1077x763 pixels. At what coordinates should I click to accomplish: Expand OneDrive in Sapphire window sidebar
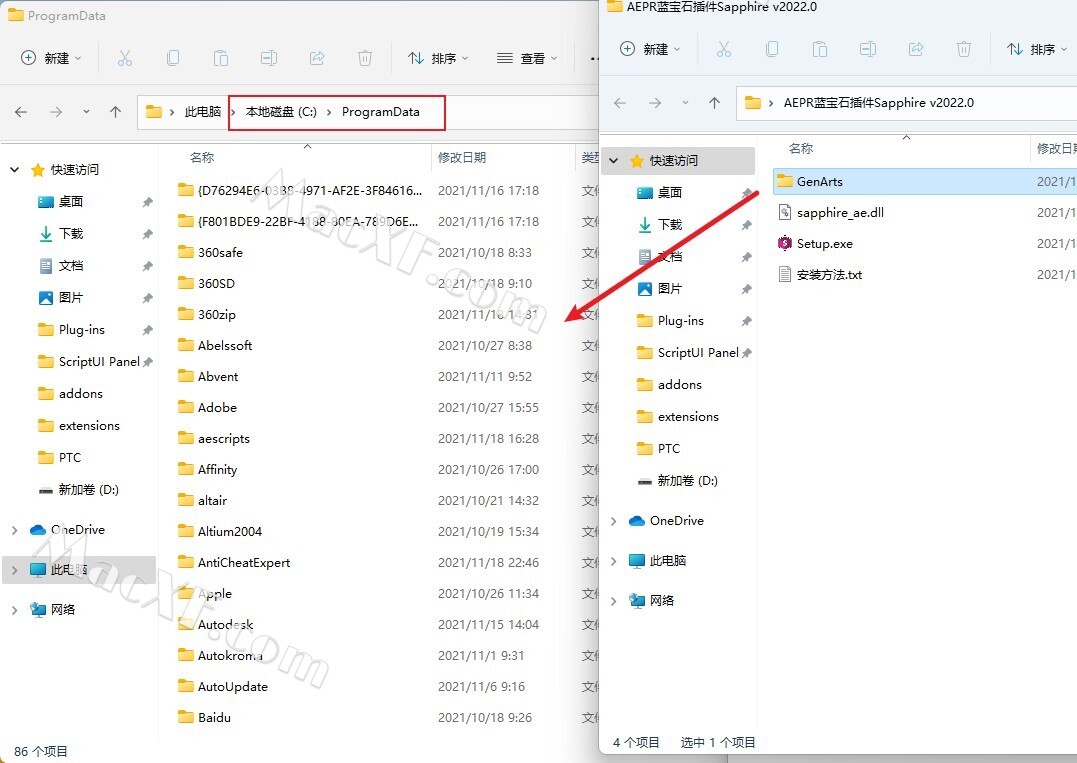pos(613,521)
